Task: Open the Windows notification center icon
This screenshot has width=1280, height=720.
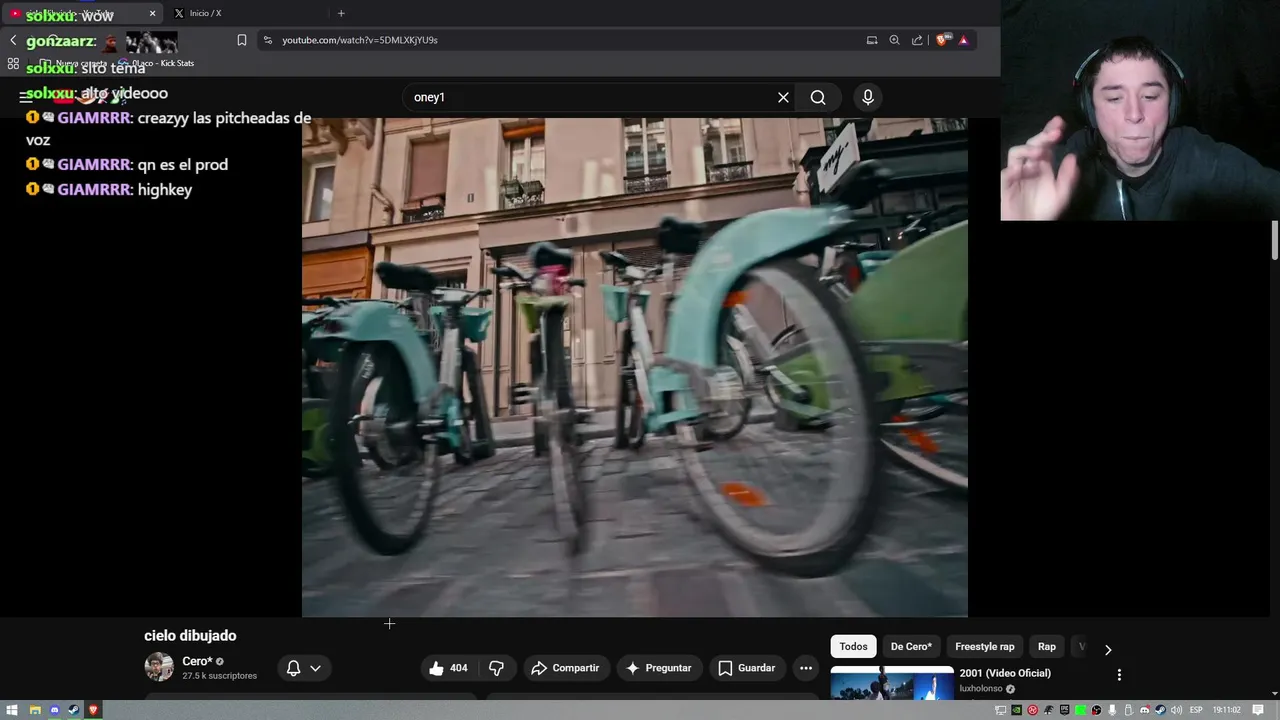Action: pos(1258,710)
